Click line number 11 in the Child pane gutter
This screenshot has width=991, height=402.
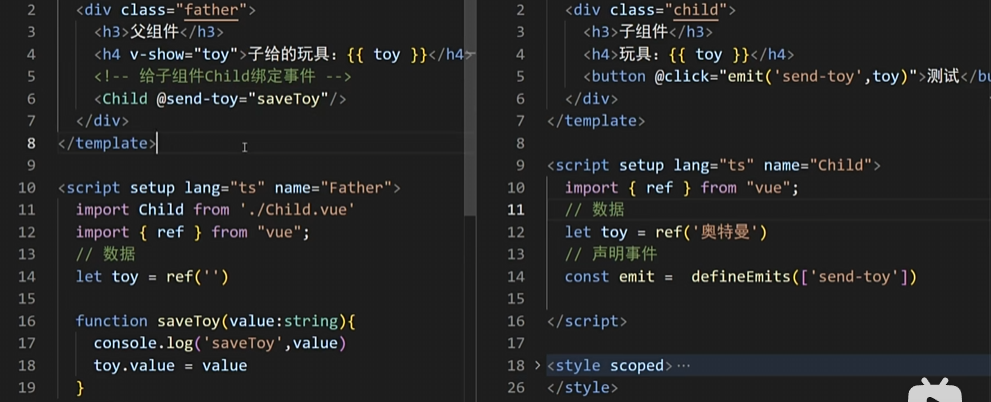tap(516, 210)
